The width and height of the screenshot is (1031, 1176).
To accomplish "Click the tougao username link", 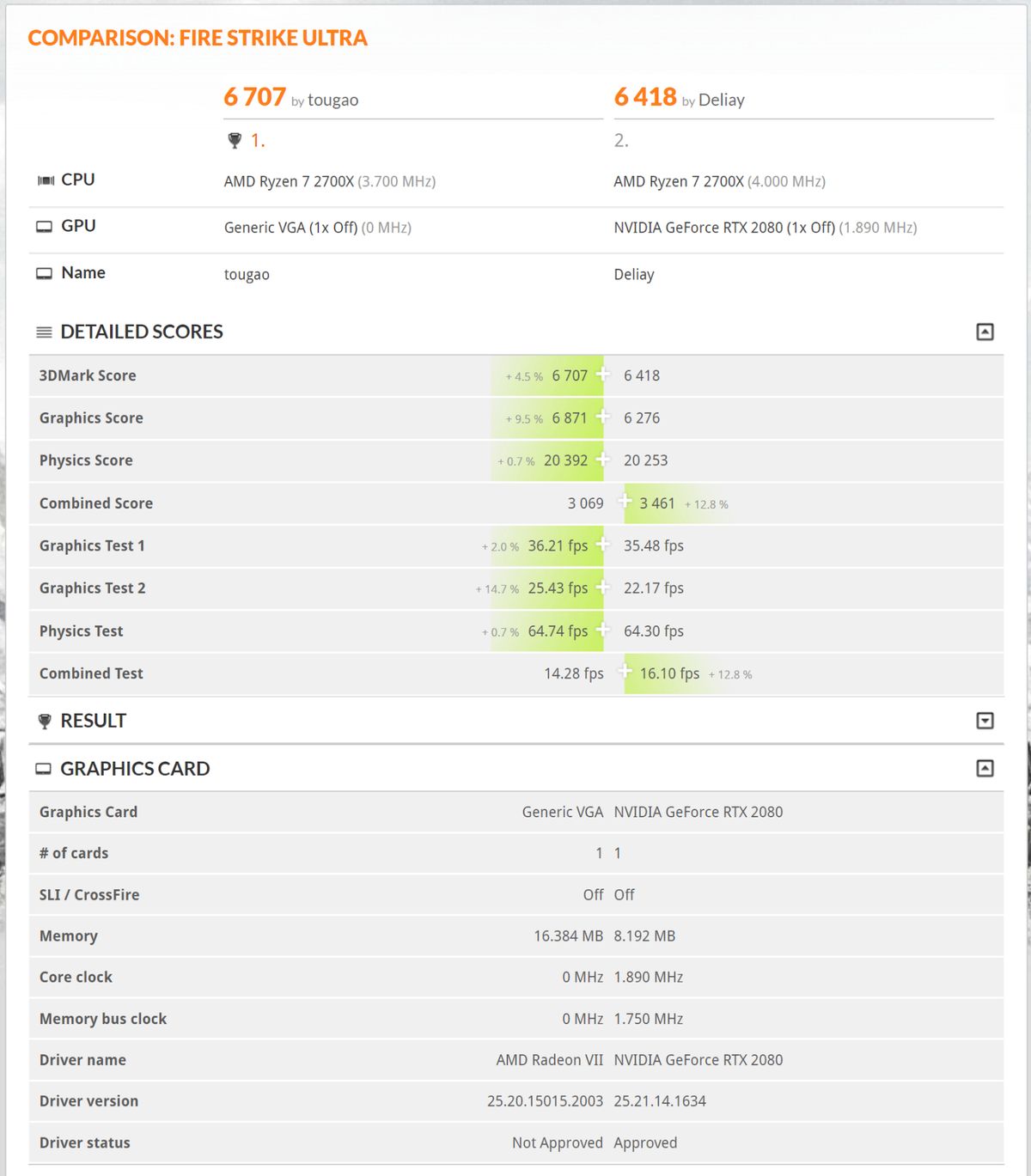I will pos(332,100).
